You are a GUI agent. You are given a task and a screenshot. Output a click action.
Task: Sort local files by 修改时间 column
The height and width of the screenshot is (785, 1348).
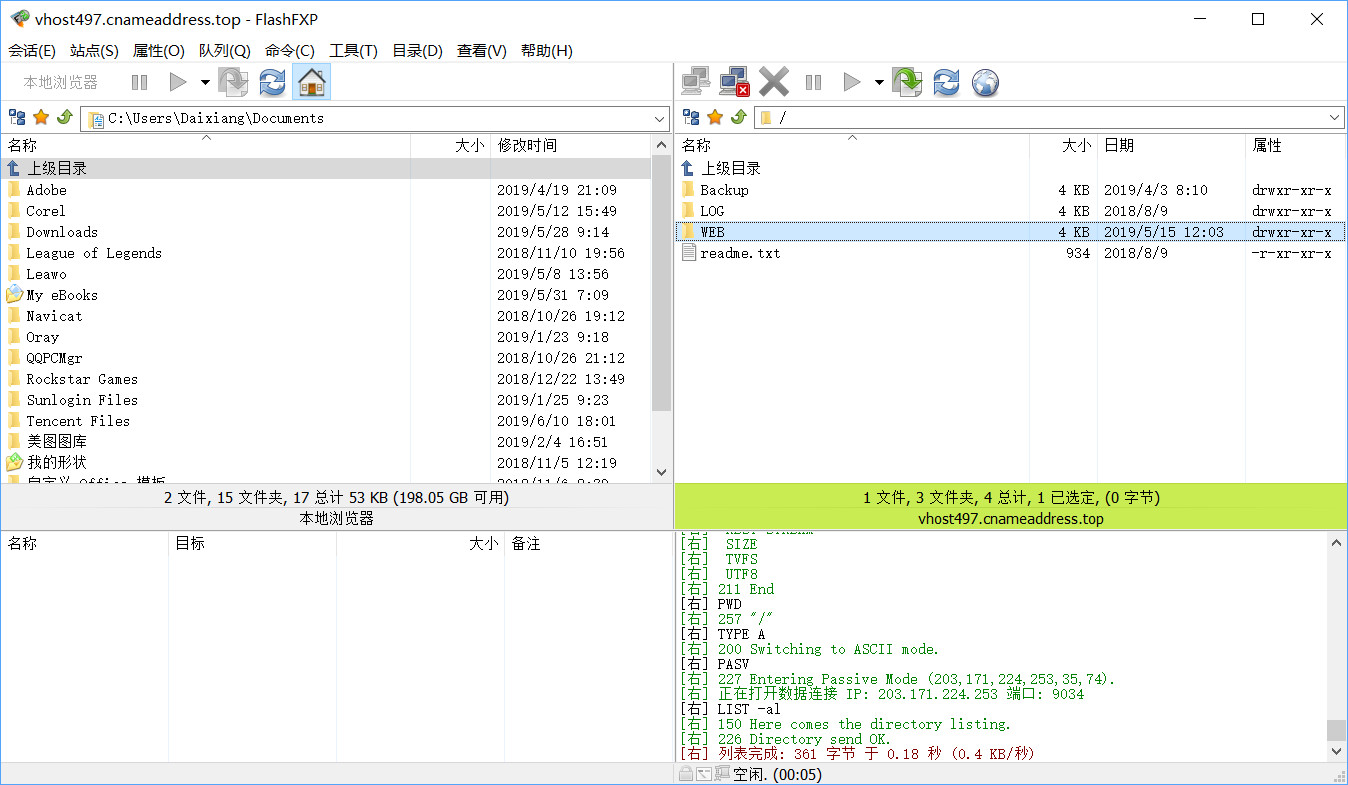[x=528, y=146]
